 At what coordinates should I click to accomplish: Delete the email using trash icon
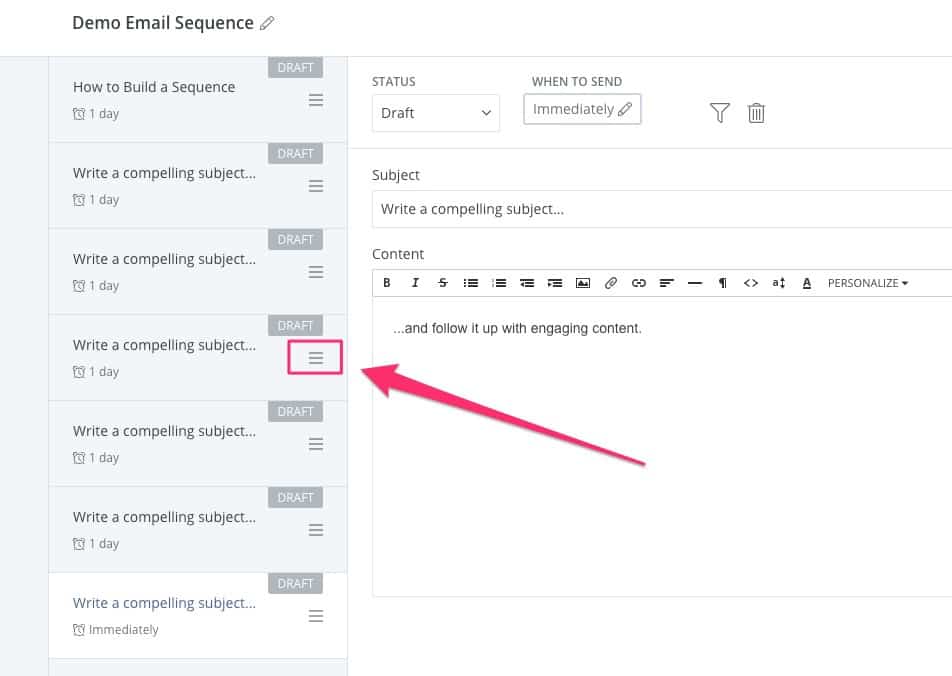coord(757,113)
